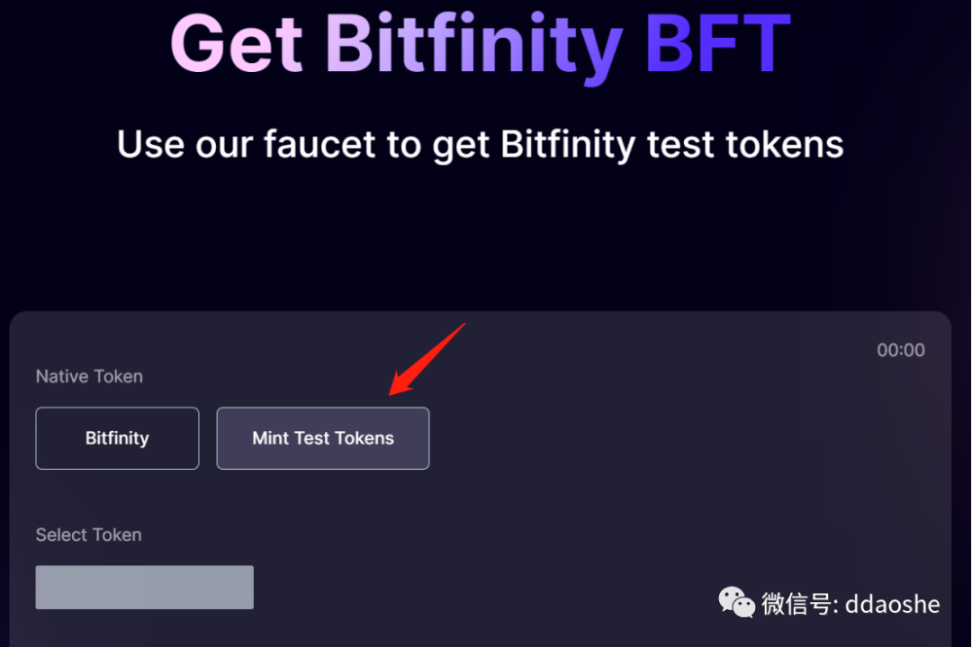Click the word Bitfinity in the large heading

pos(474,46)
